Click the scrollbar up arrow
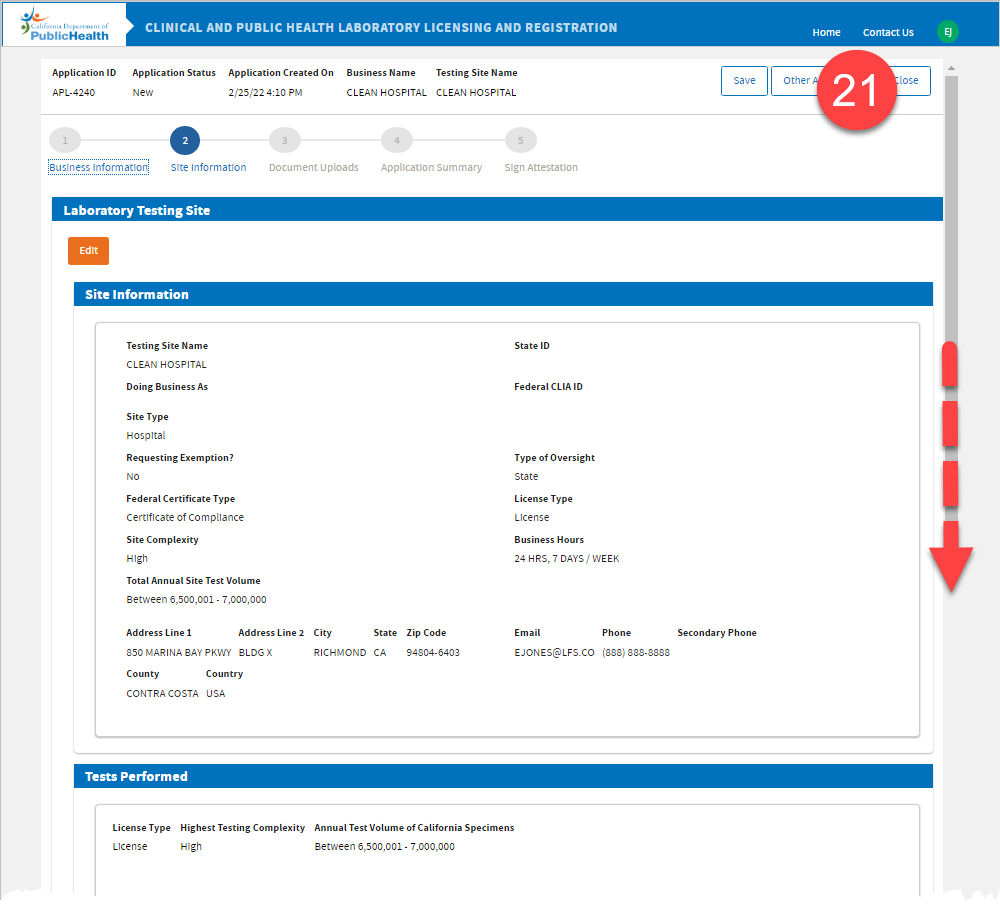The height and width of the screenshot is (904, 1000). 951,68
